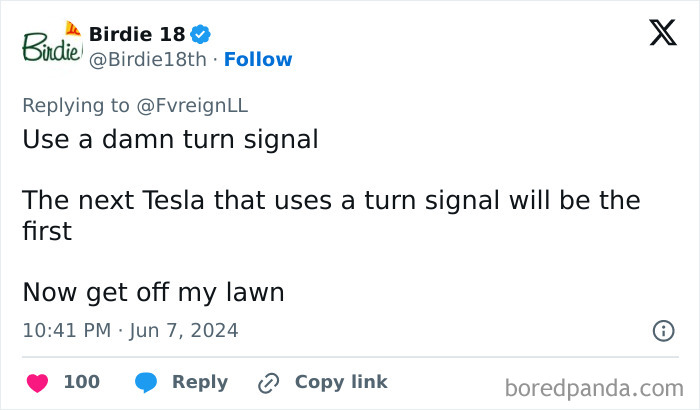Click the green Birdie script logo avatar
Image resolution: width=700 pixels, height=410 pixels.
coord(50,47)
